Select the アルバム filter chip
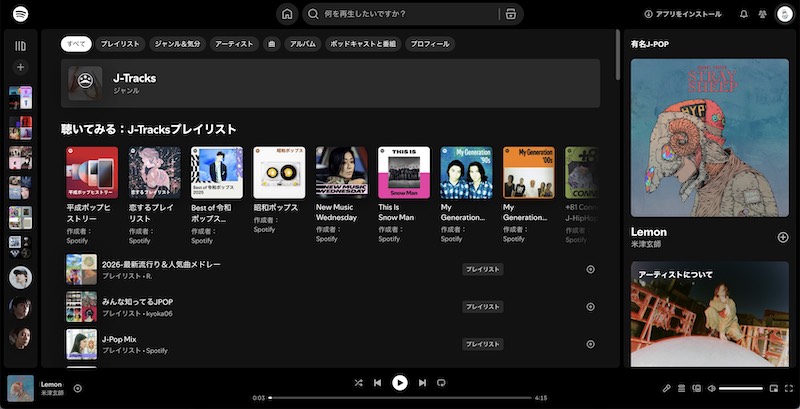 click(x=303, y=44)
